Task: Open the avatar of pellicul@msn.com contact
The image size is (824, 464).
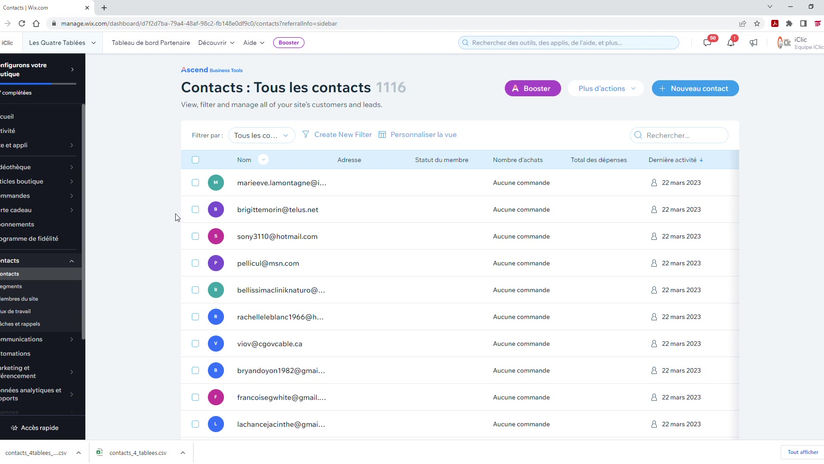Action: click(x=215, y=263)
